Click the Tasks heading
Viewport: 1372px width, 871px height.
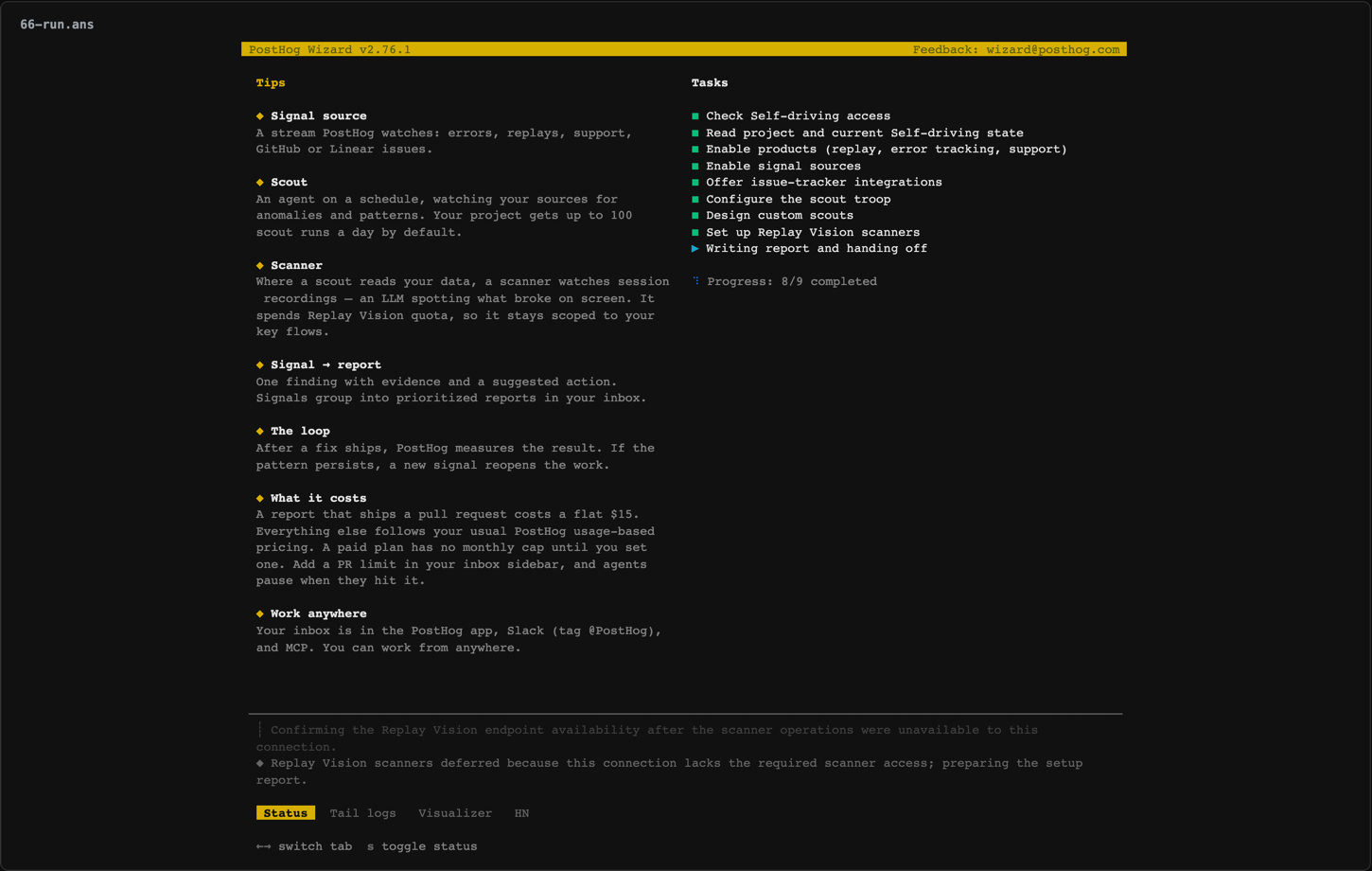pyautogui.click(x=710, y=83)
